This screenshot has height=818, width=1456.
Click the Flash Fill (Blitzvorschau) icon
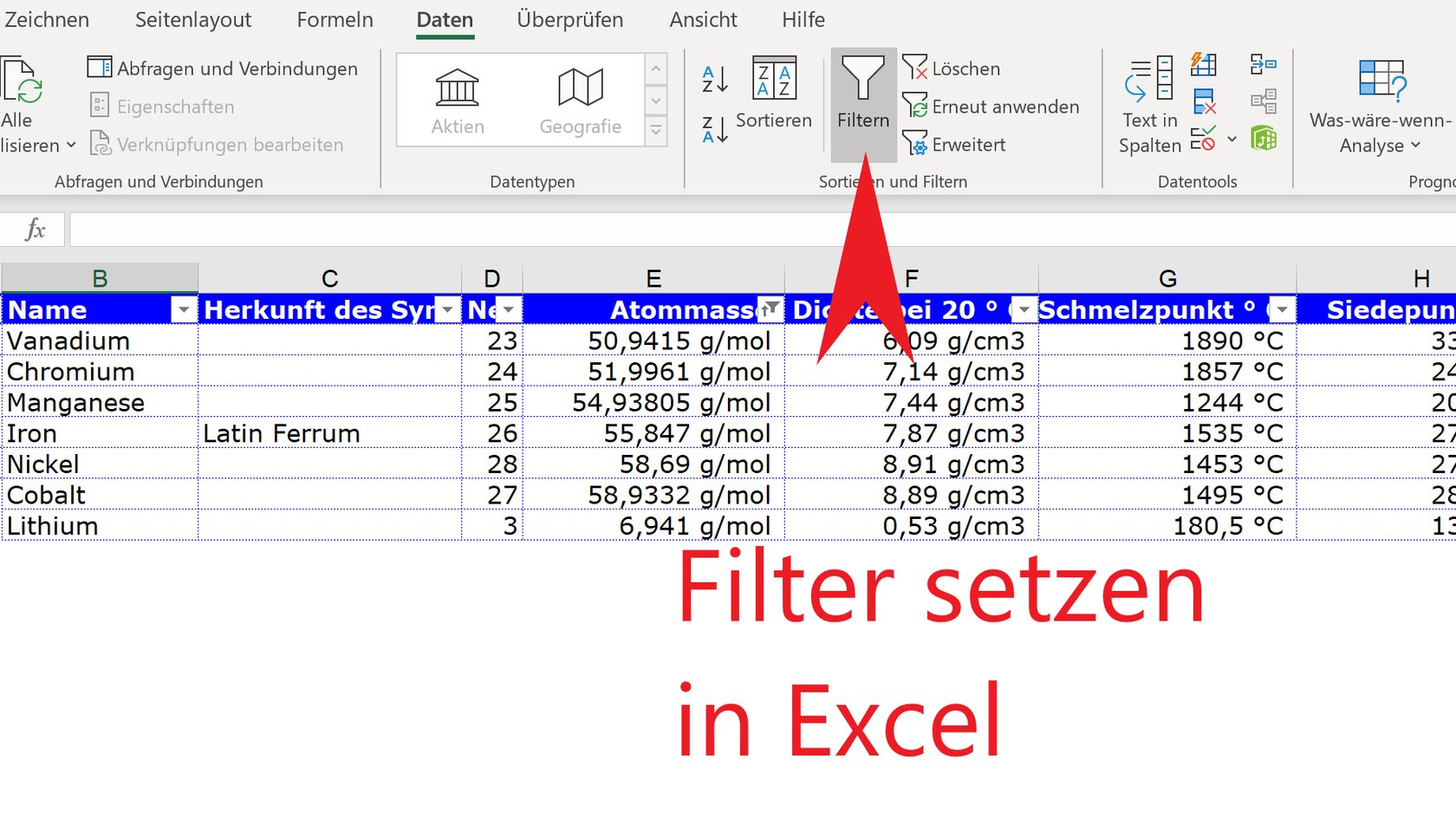[1204, 64]
